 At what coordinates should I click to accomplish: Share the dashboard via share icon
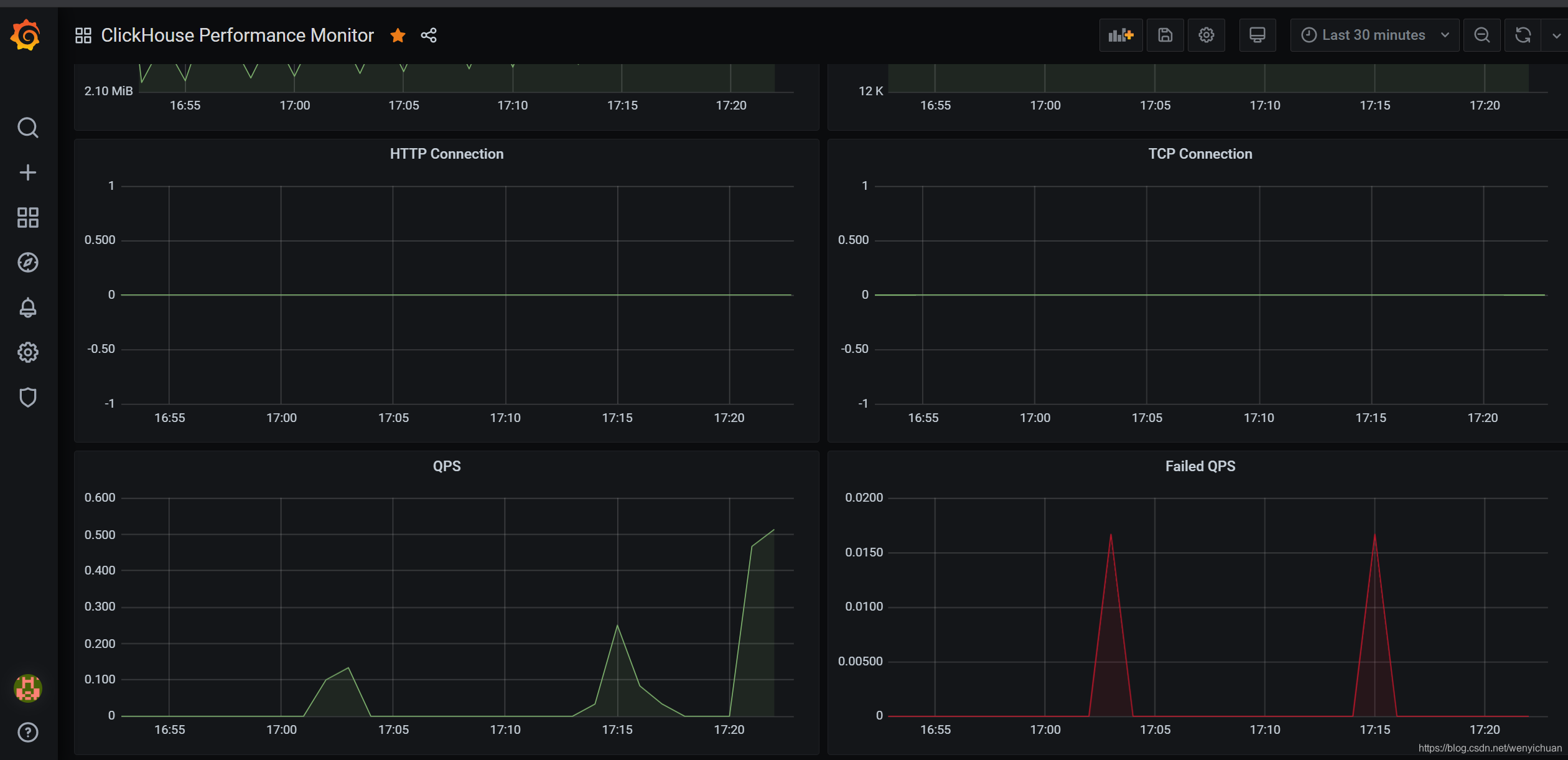[429, 35]
